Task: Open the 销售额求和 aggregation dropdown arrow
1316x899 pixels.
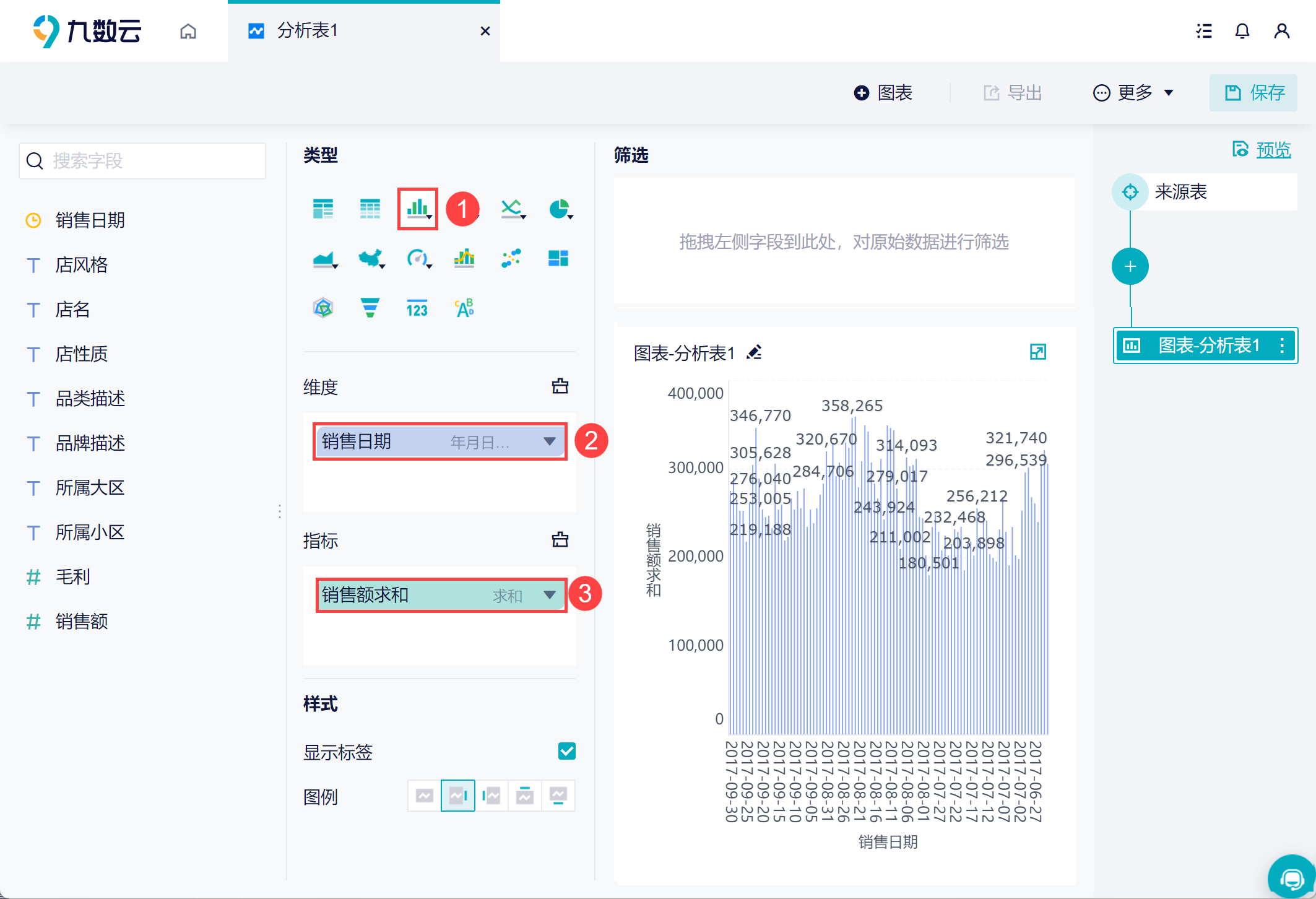Action: [x=549, y=595]
